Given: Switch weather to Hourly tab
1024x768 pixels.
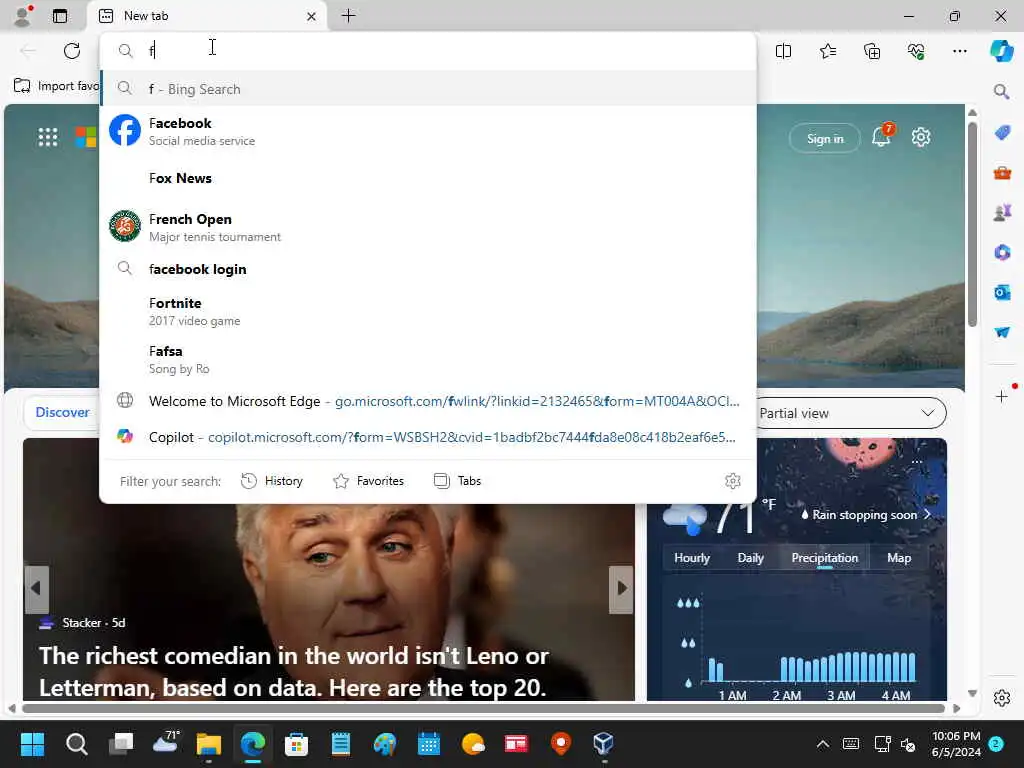Looking at the screenshot, I should pyautogui.click(x=692, y=558).
